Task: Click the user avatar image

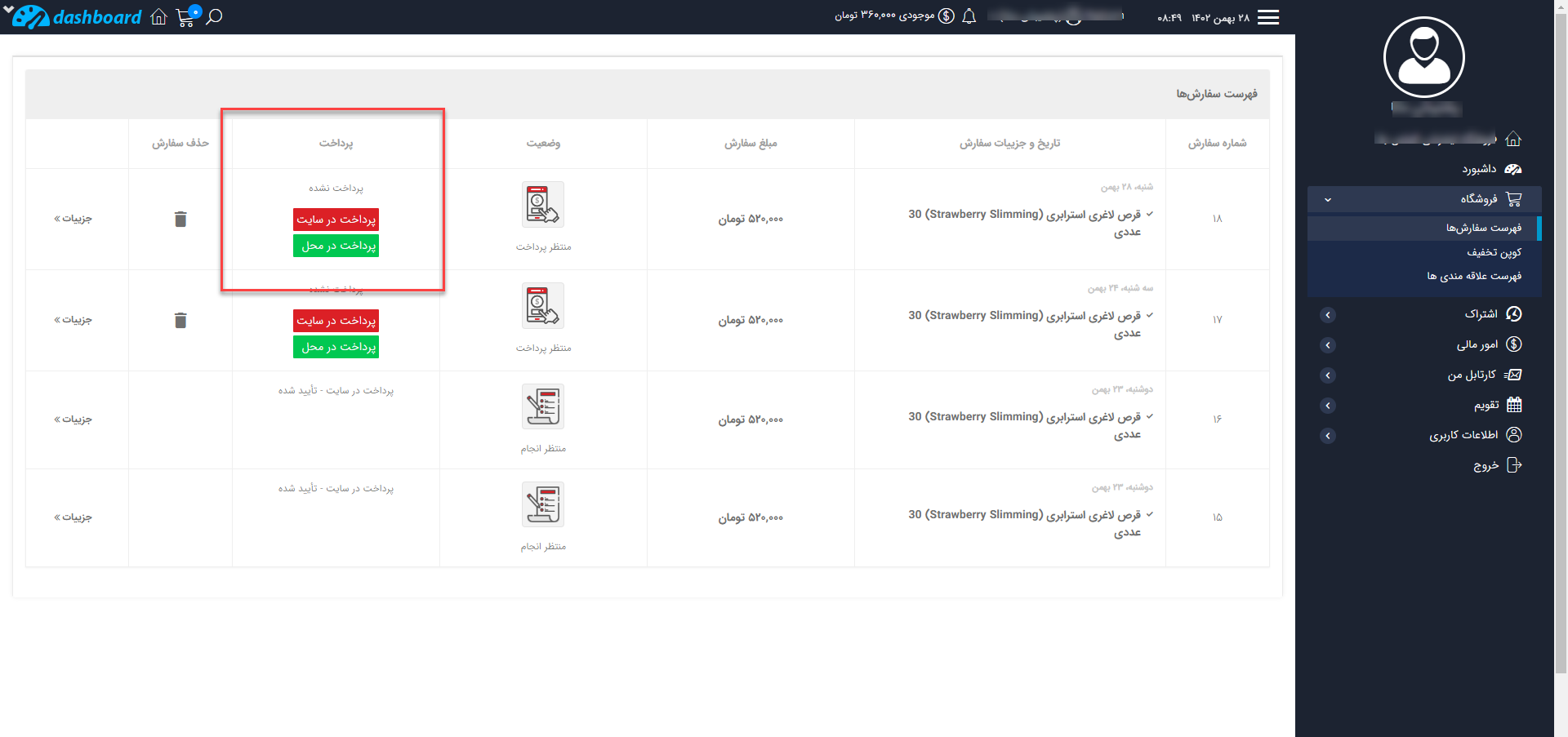Action: [1424, 55]
